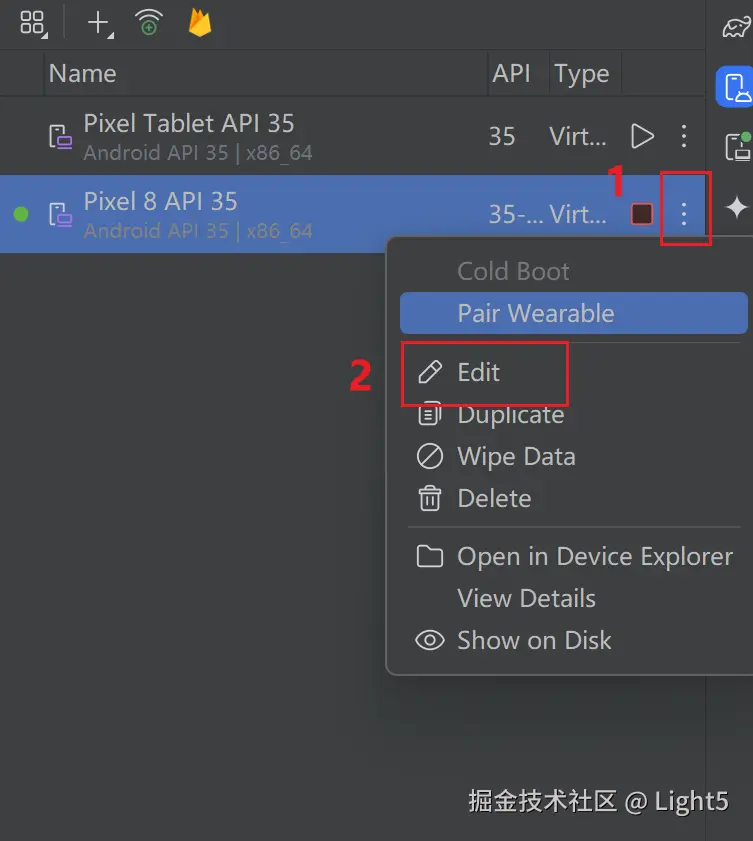Open the Gradle sidebar icon
This screenshot has height=841, width=753.
(x=736, y=27)
